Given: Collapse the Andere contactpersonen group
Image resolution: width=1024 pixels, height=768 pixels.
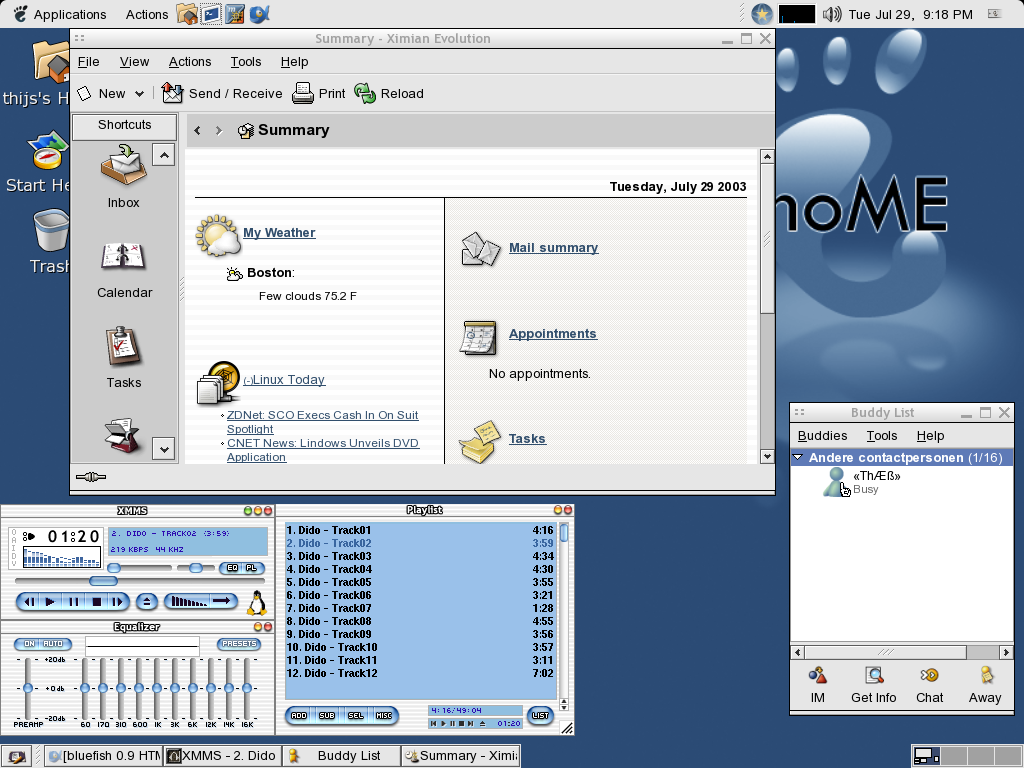Looking at the screenshot, I should pos(796,457).
